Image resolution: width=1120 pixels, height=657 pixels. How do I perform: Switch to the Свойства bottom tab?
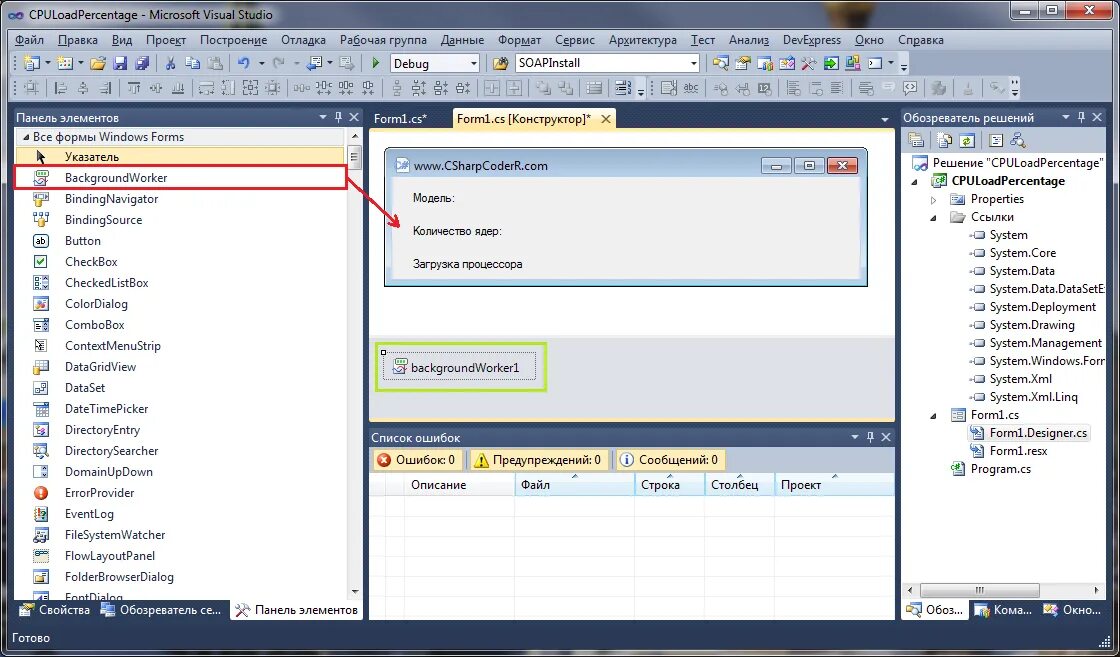pos(55,610)
